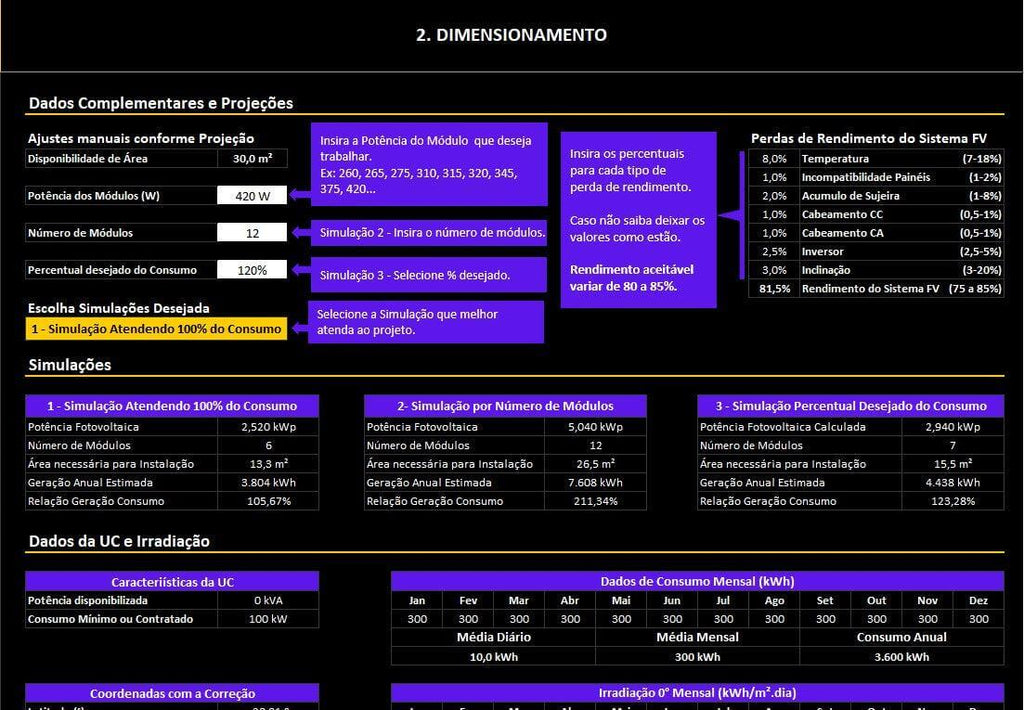The width and height of the screenshot is (1024, 710).
Task: Click the '2- Simulação por Número de Módulos' header
Action: click(x=505, y=406)
